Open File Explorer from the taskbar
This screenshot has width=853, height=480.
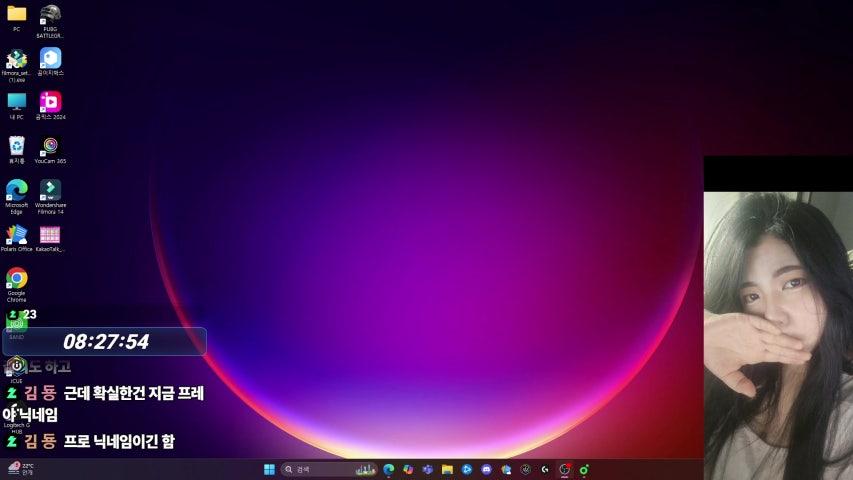(447, 469)
